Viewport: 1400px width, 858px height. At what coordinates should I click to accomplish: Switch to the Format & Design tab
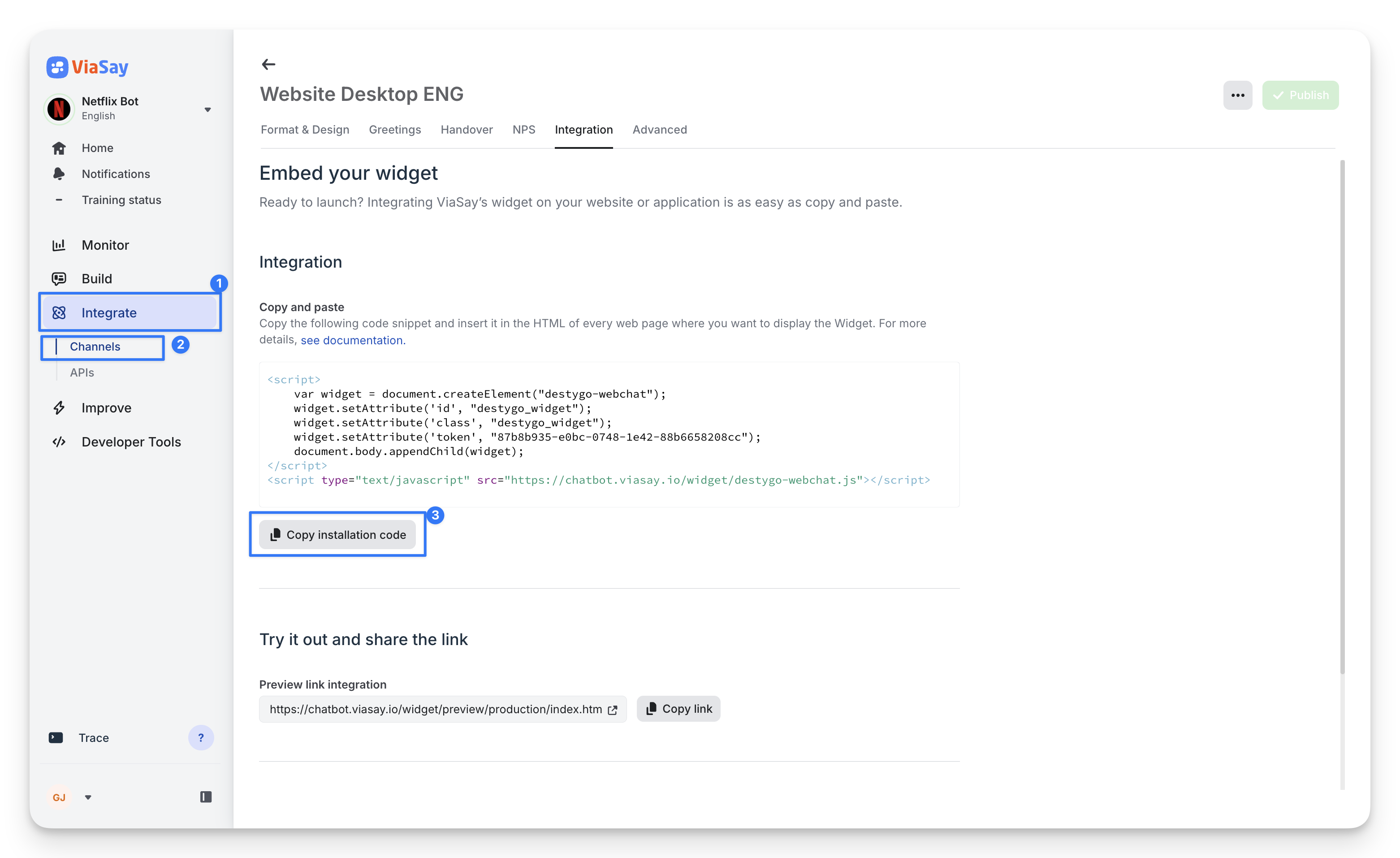(305, 130)
